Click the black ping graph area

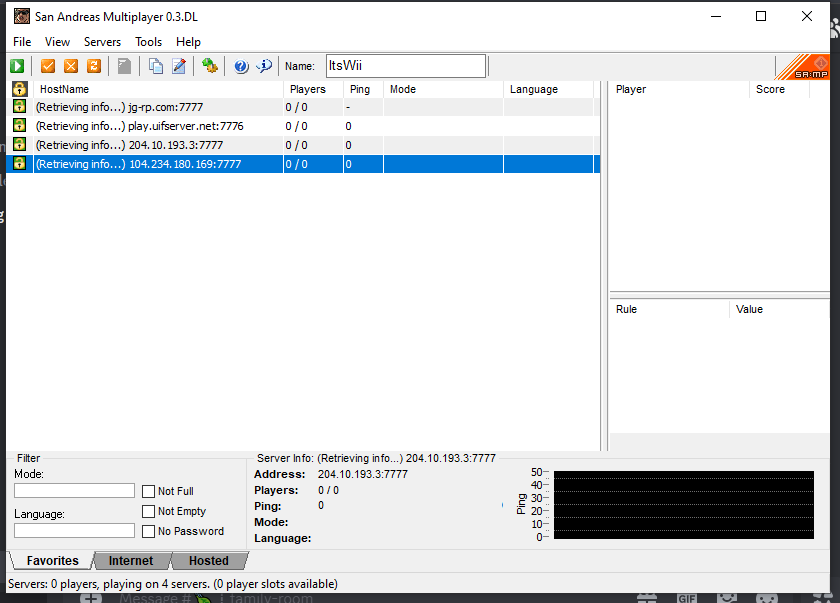point(684,505)
